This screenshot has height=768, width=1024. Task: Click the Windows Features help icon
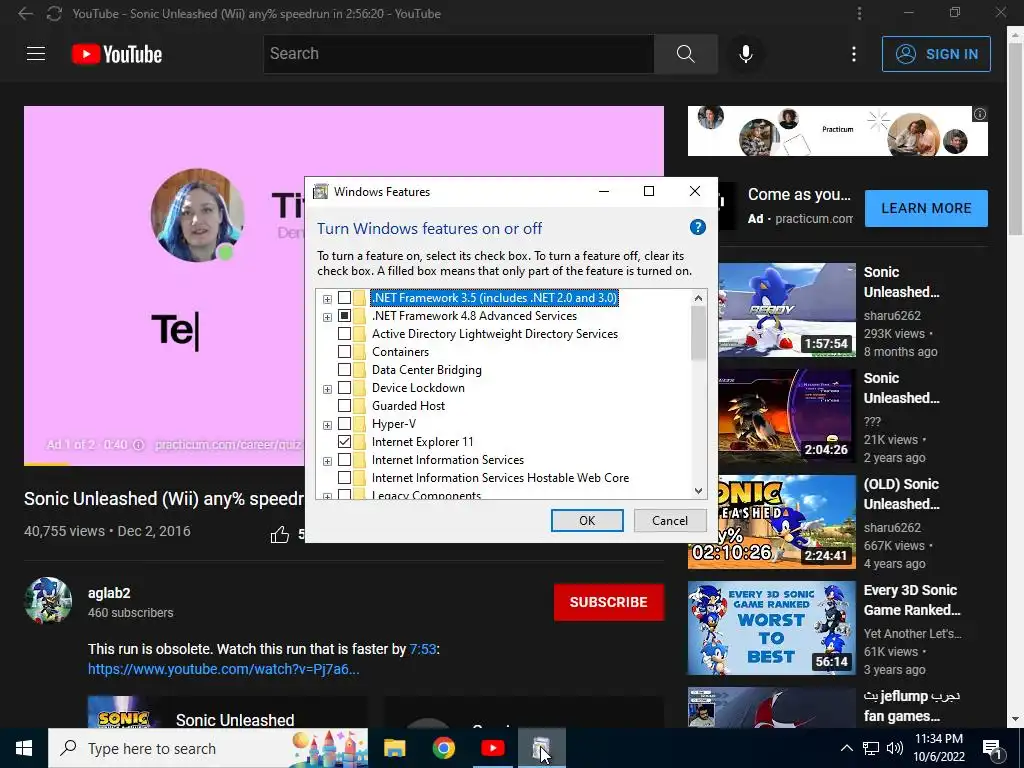[697, 227]
